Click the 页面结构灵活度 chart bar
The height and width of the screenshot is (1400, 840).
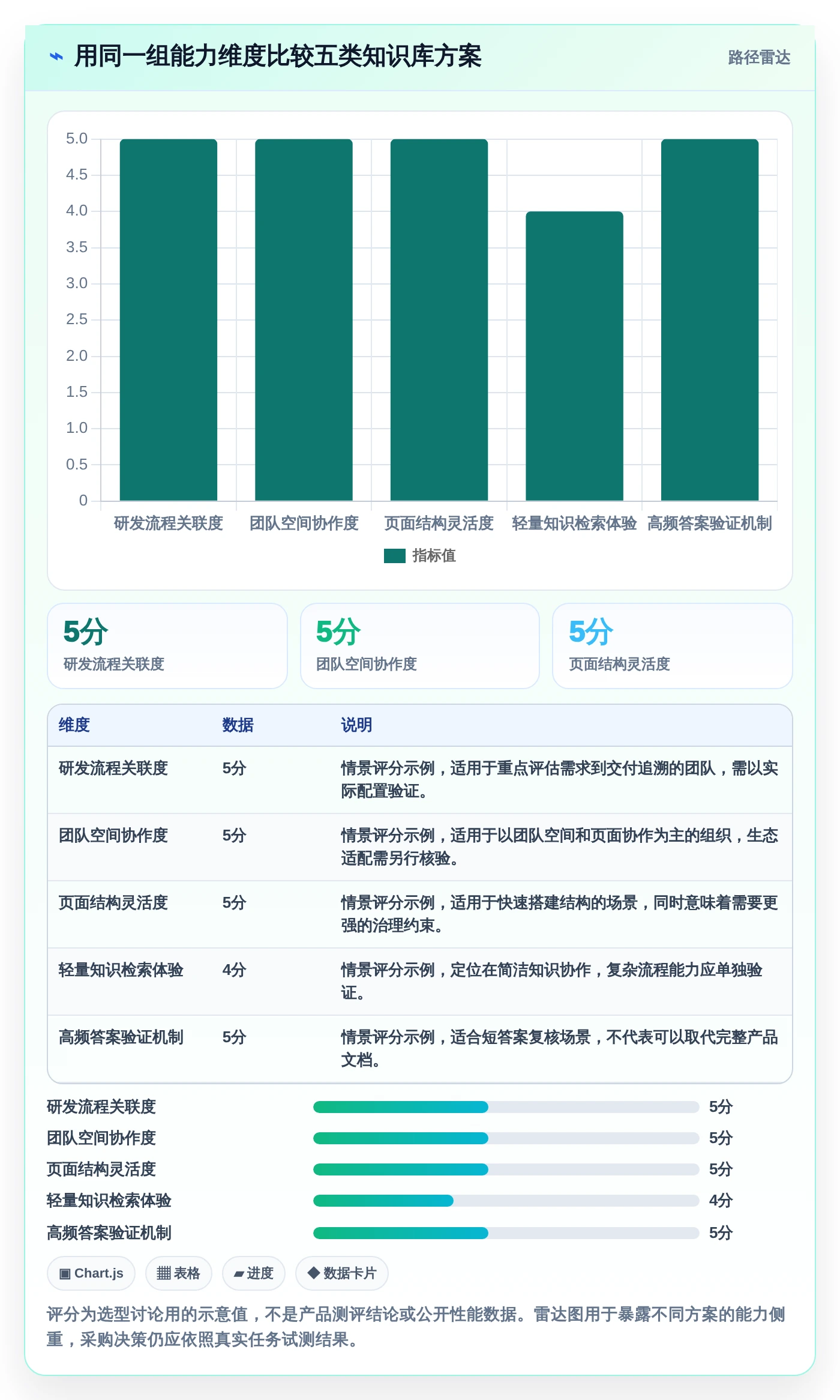point(439,319)
